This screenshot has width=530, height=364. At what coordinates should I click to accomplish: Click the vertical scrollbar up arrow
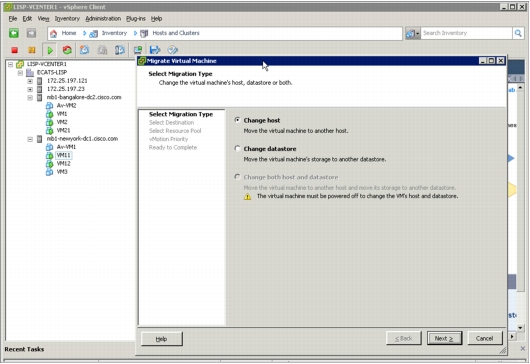tap(520, 88)
